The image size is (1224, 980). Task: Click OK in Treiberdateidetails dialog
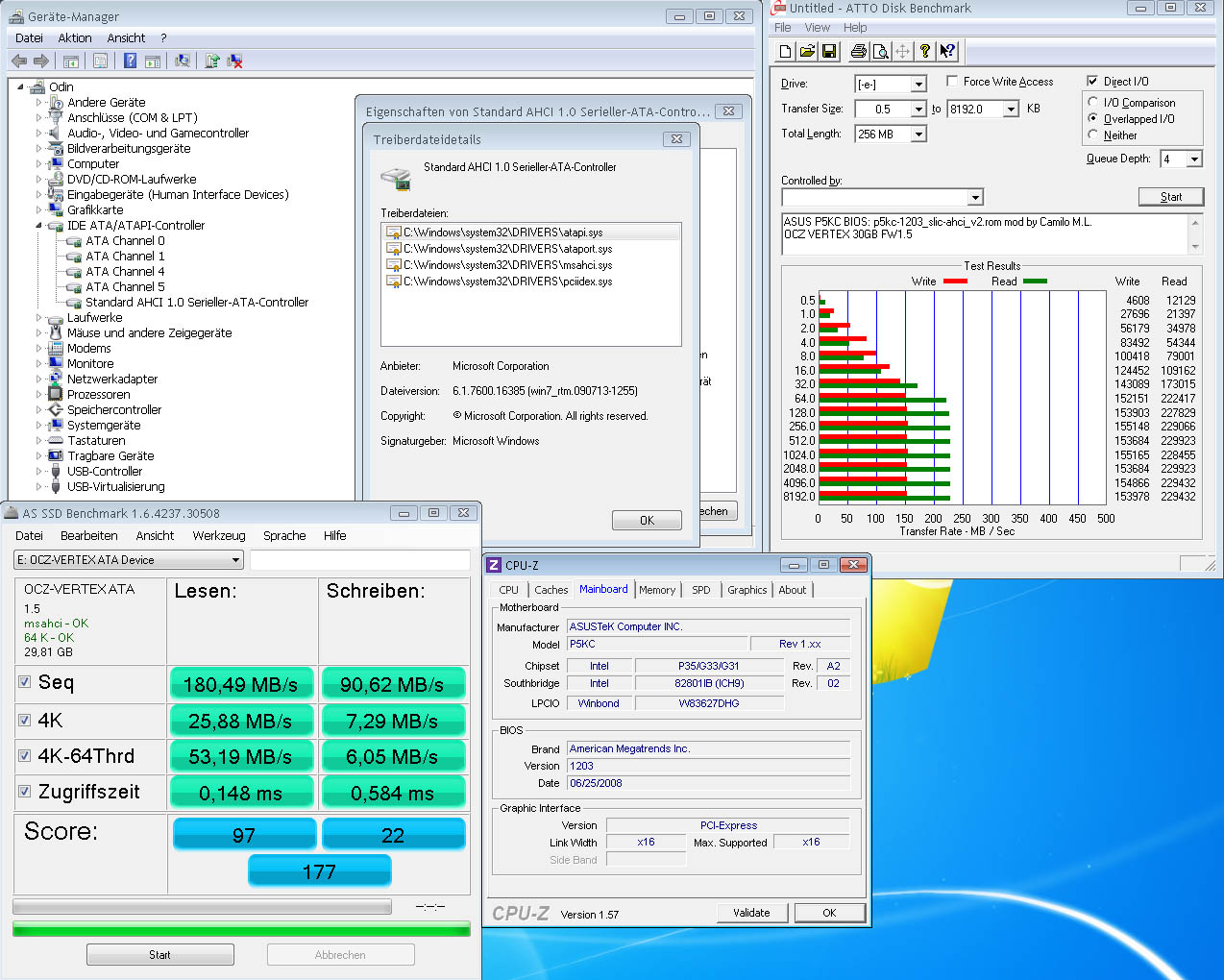pyautogui.click(x=647, y=521)
